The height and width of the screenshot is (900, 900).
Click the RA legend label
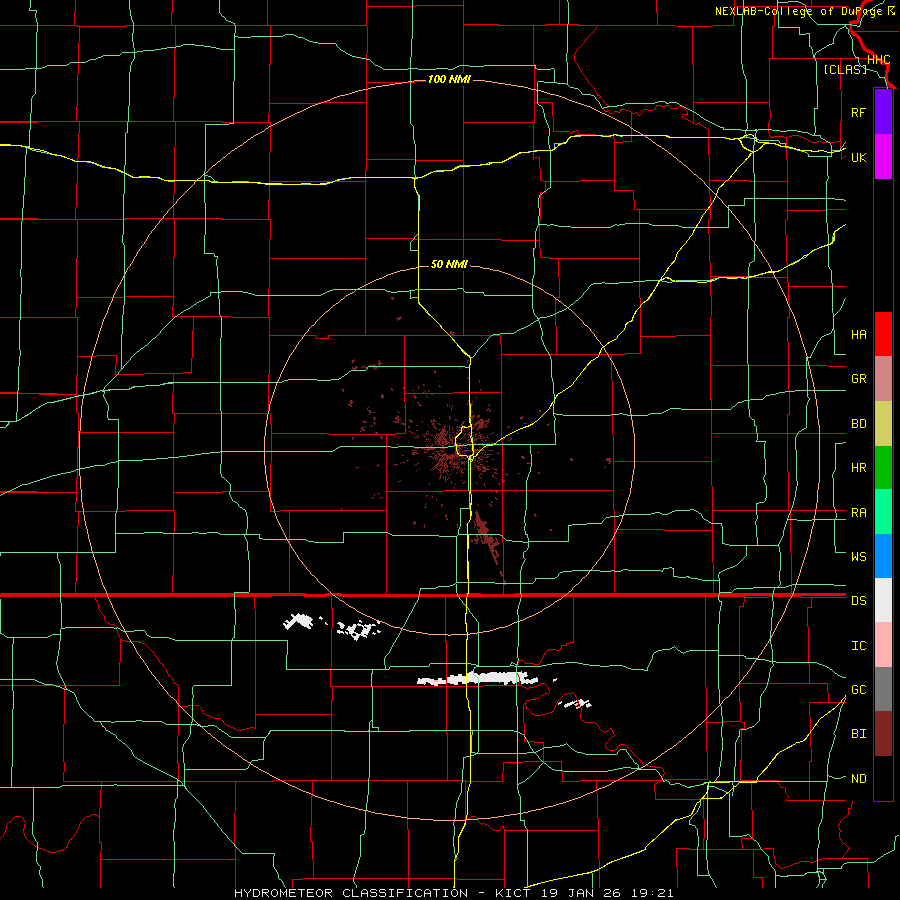point(858,512)
